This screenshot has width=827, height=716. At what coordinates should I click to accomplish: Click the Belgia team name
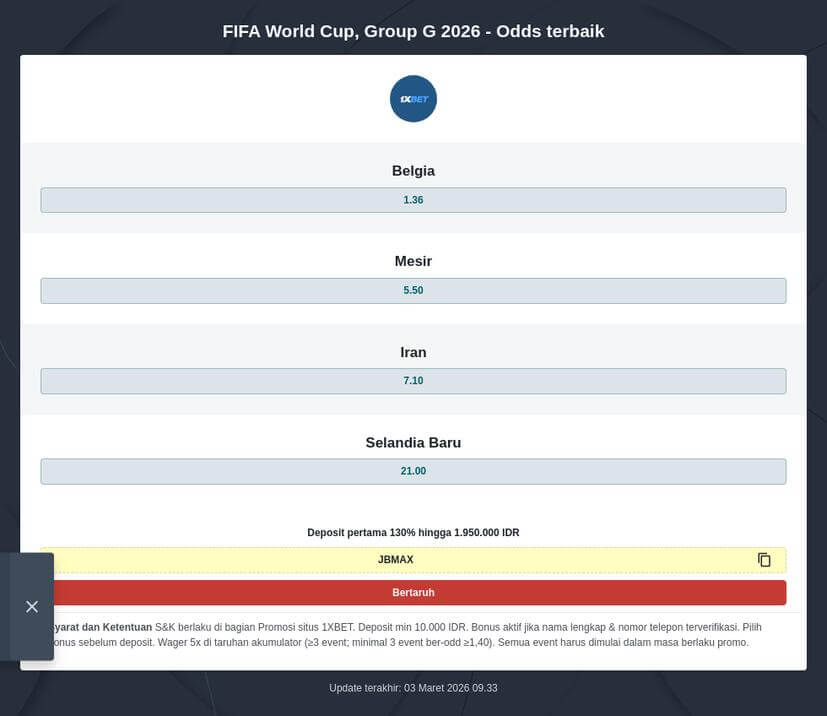pyautogui.click(x=413, y=170)
